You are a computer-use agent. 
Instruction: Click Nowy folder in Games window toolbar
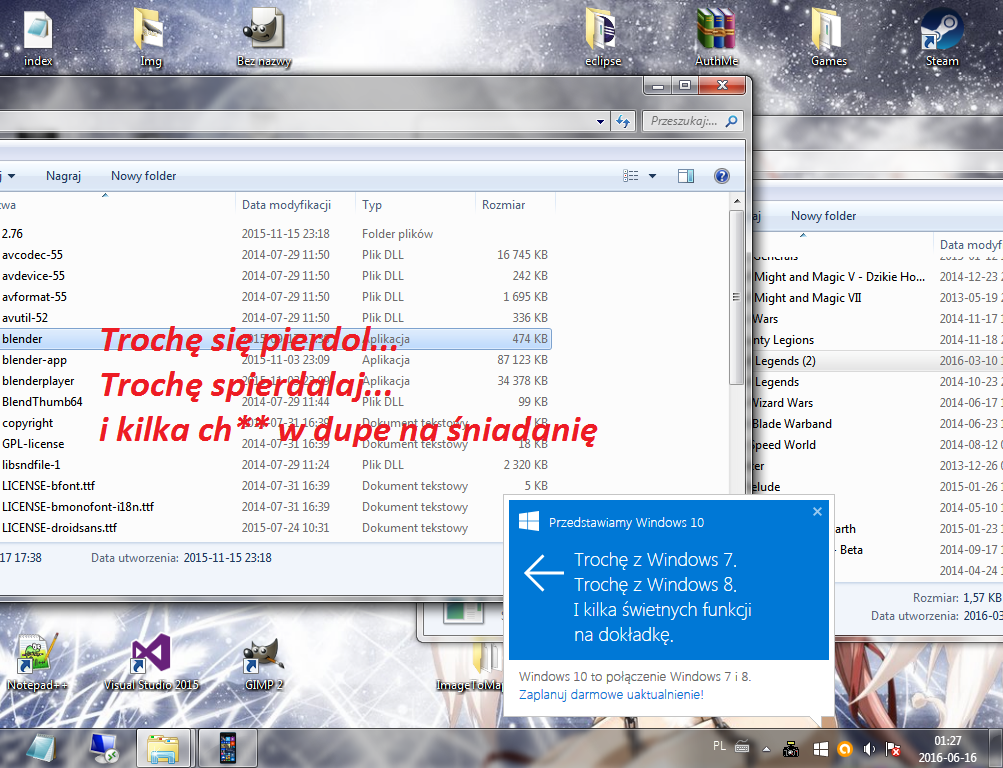pos(823,216)
